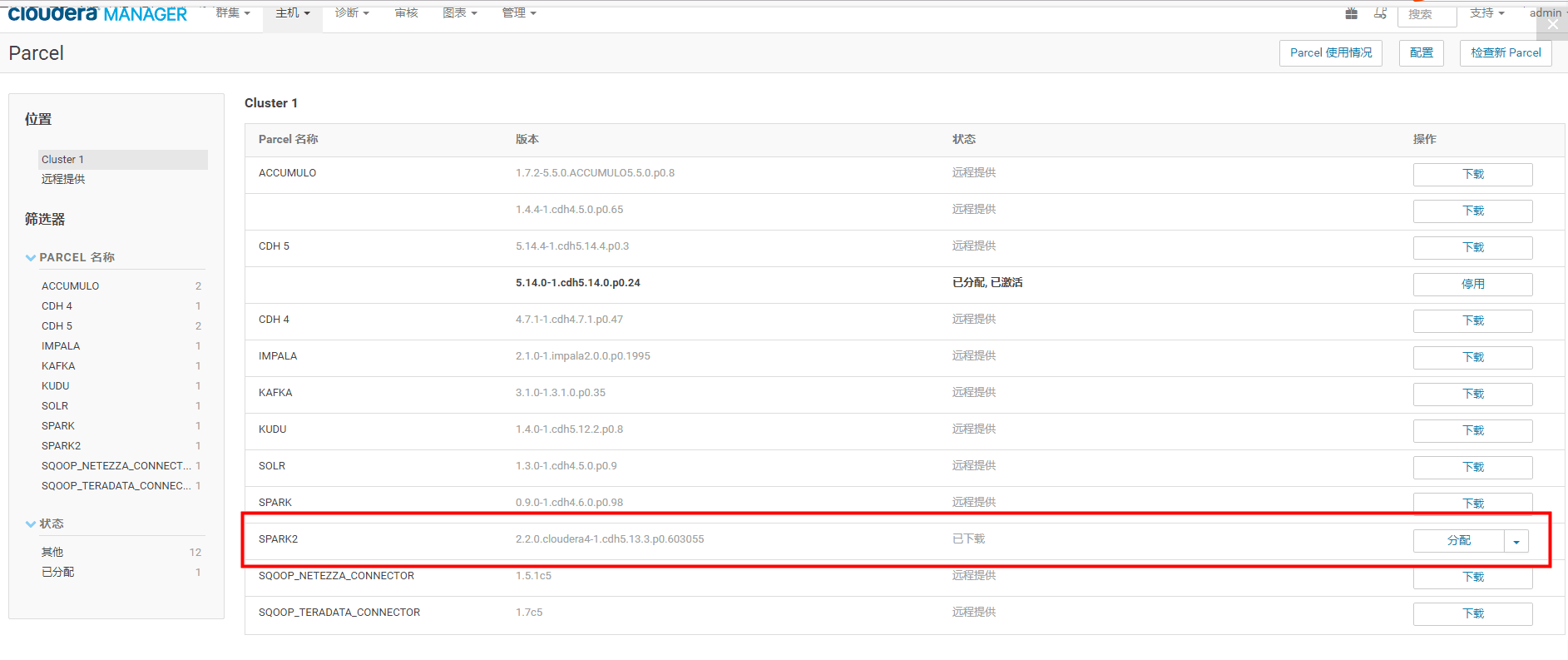This screenshot has width=1568, height=660.
Task: Filter by IMPALA parcel name
Action: pos(61,345)
